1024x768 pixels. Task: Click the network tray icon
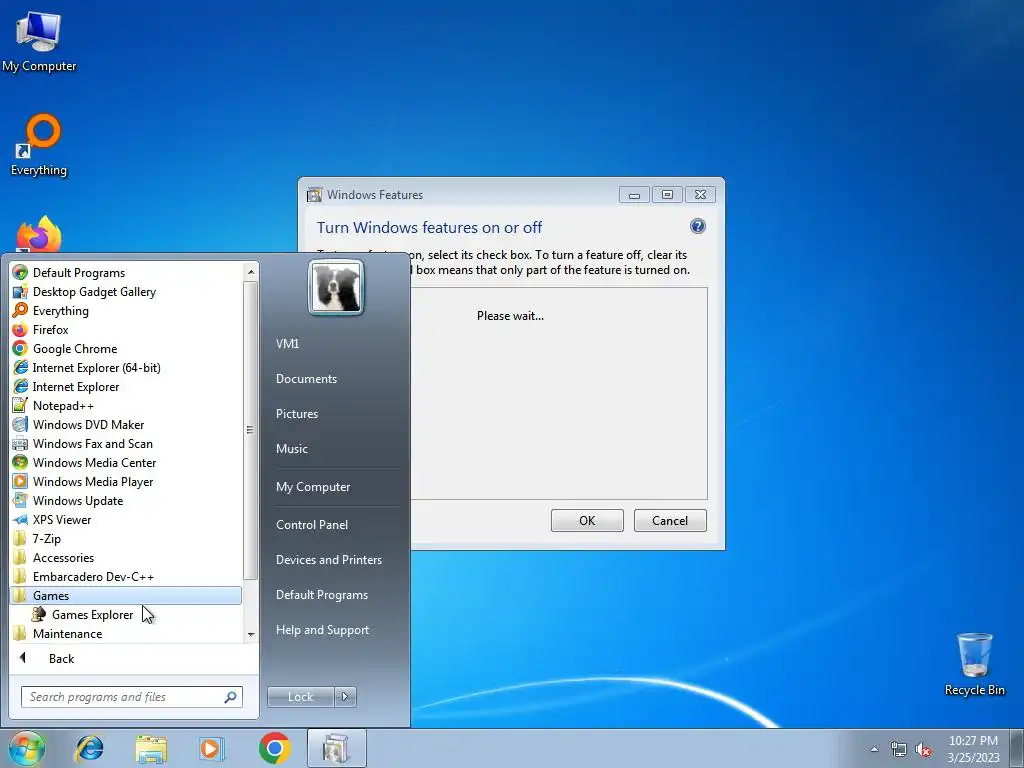[x=899, y=750]
